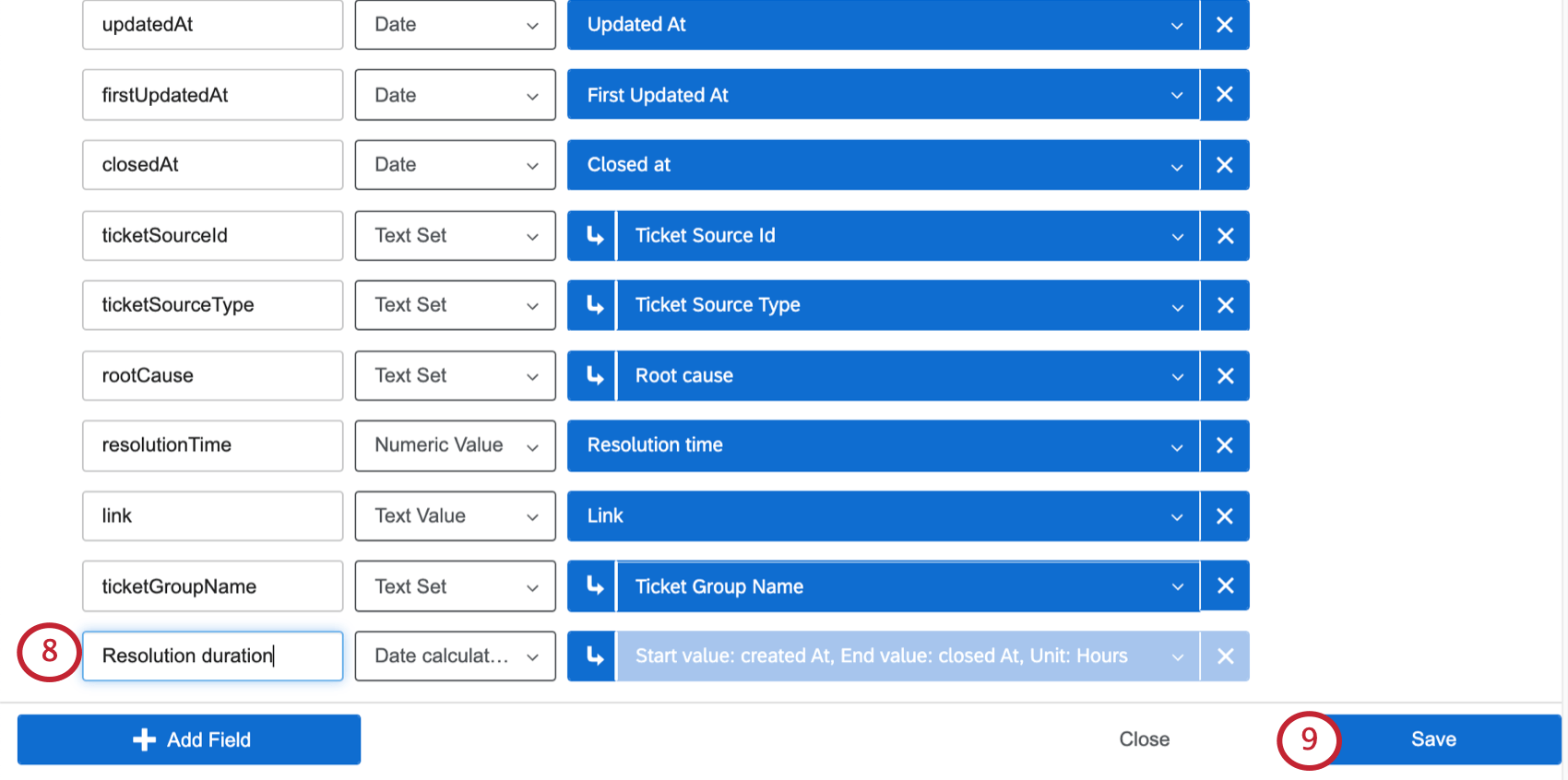Open the type dropdown for resolutionTime
This screenshot has width=1568, height=780.
(x=455, y=445)
